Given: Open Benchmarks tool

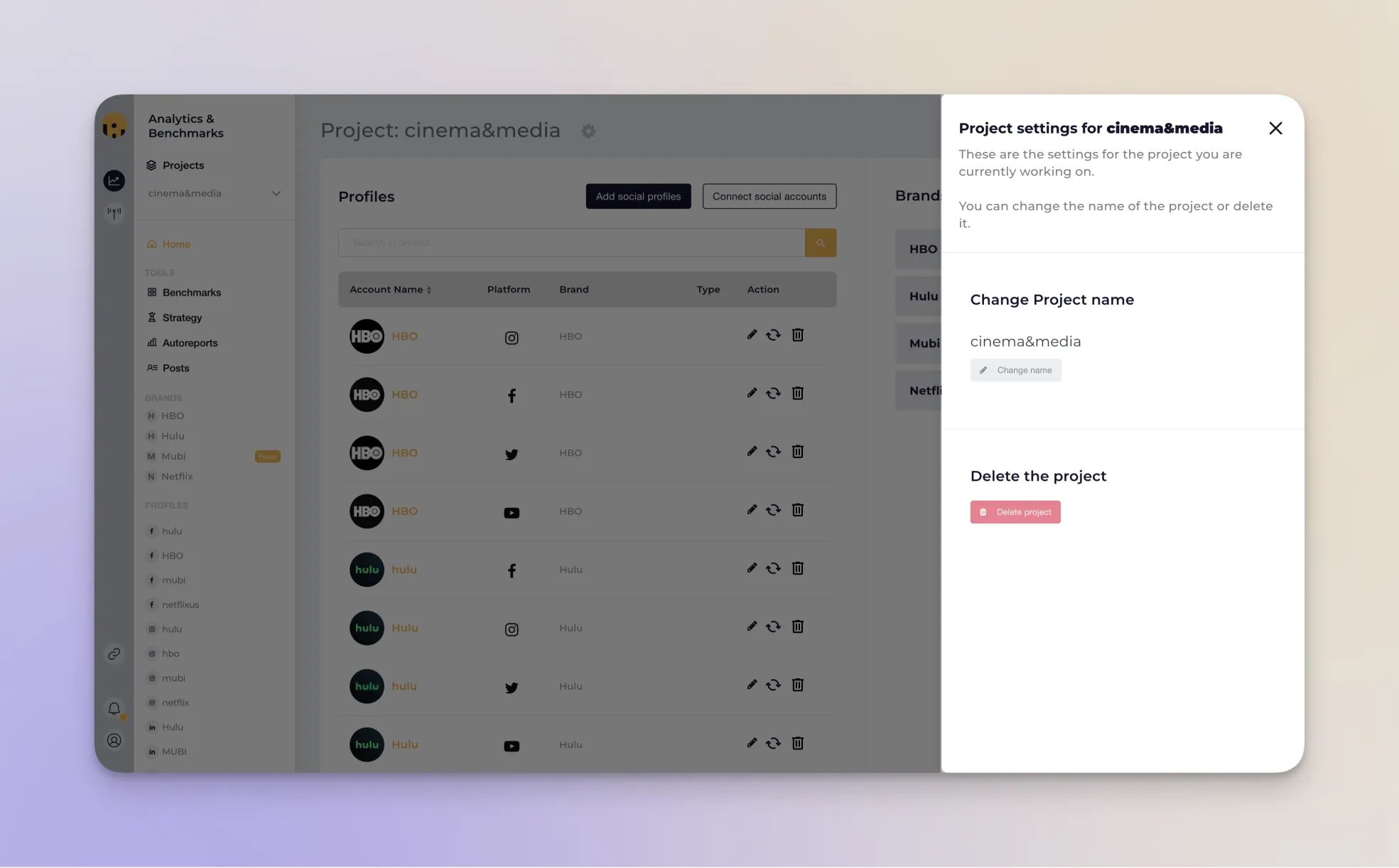Looking at the screenshot, I should 184,292.
